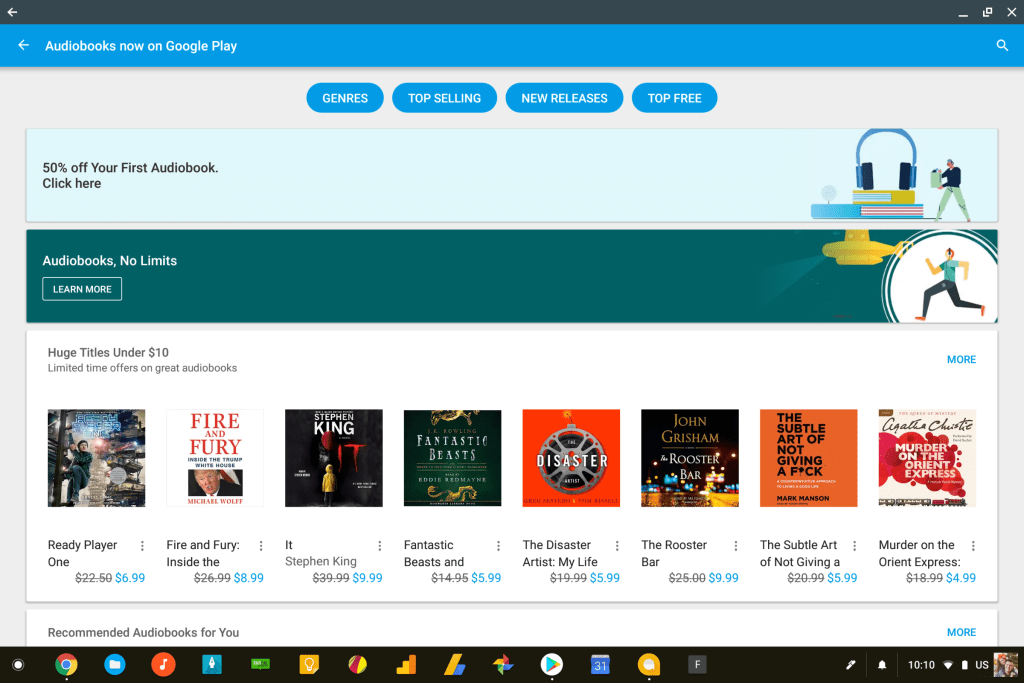Open Murder on the Orient Express cover

click(927, 458)
